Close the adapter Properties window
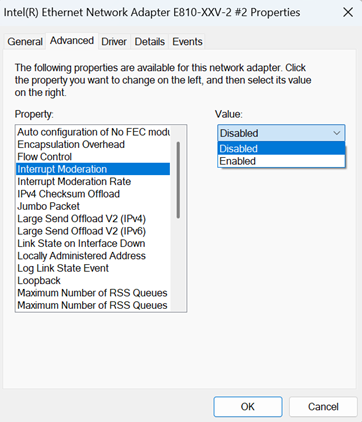Image resolution: width=362 pixels, height=422 pixels. point(348,12)
